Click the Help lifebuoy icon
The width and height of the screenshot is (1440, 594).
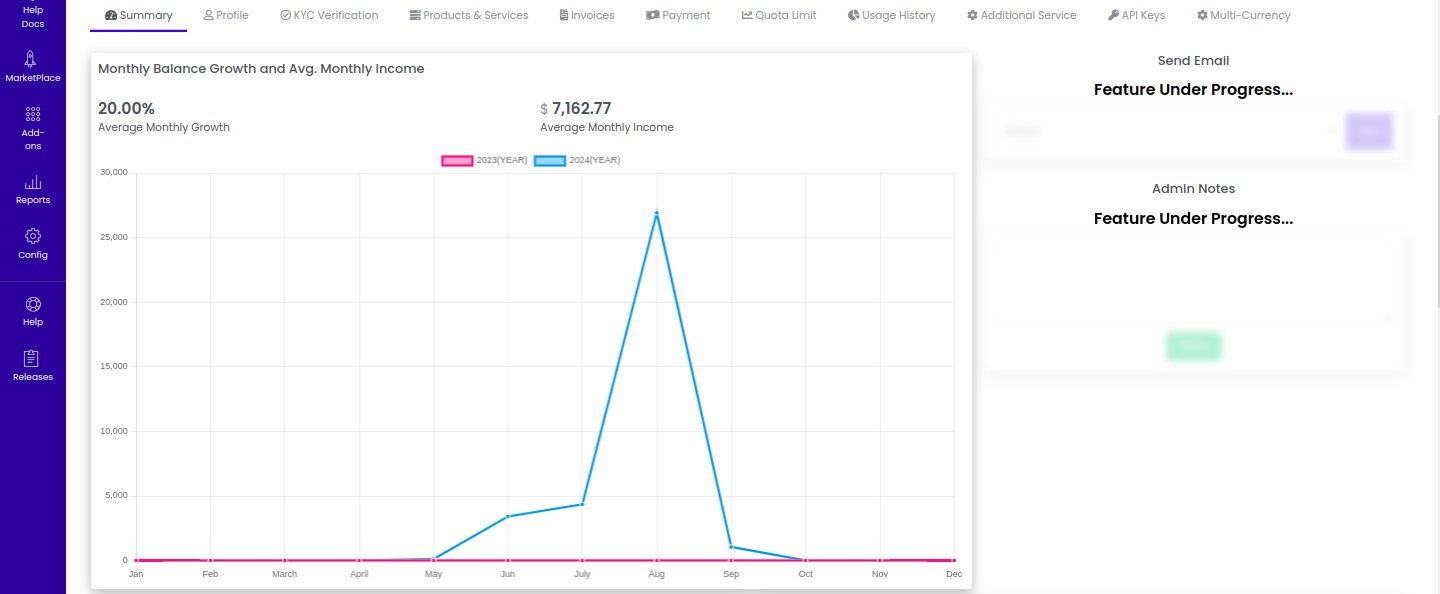click(x=33, y=304)
